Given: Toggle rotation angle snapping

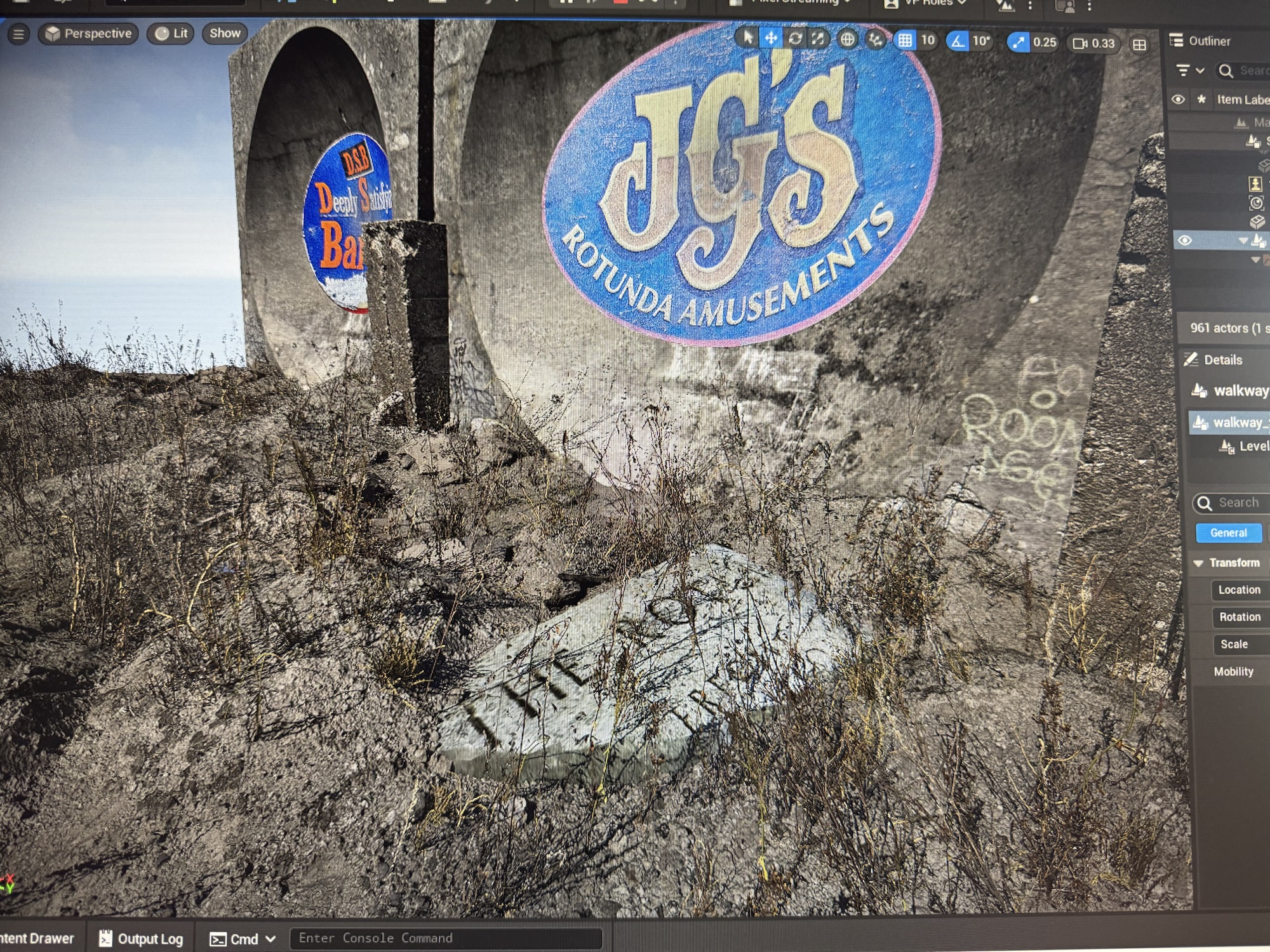Looking at the screenshot, I should tap(957, 41).
